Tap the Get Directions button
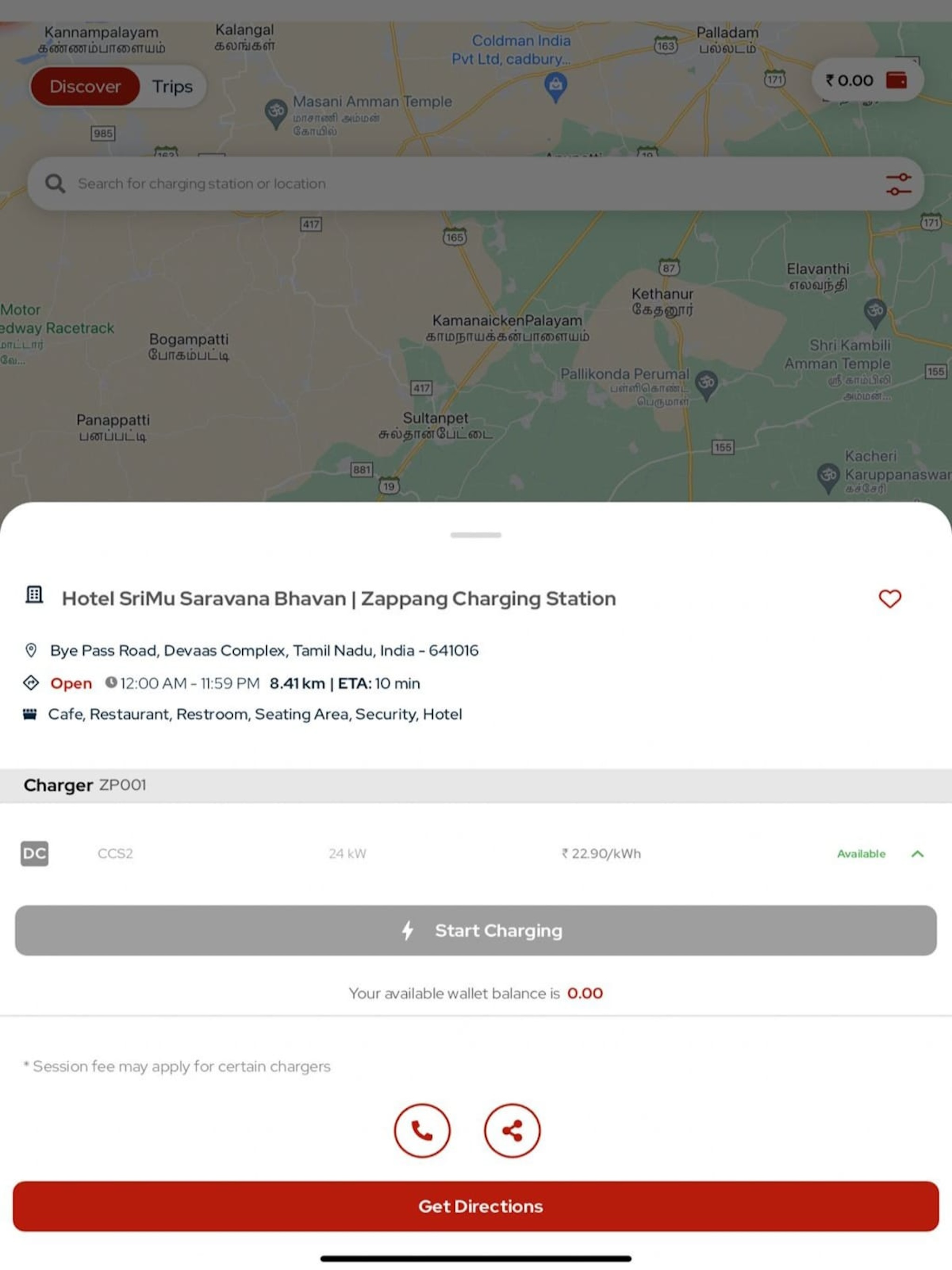This screenshot has width=952, height=1270. [476, 1206]
